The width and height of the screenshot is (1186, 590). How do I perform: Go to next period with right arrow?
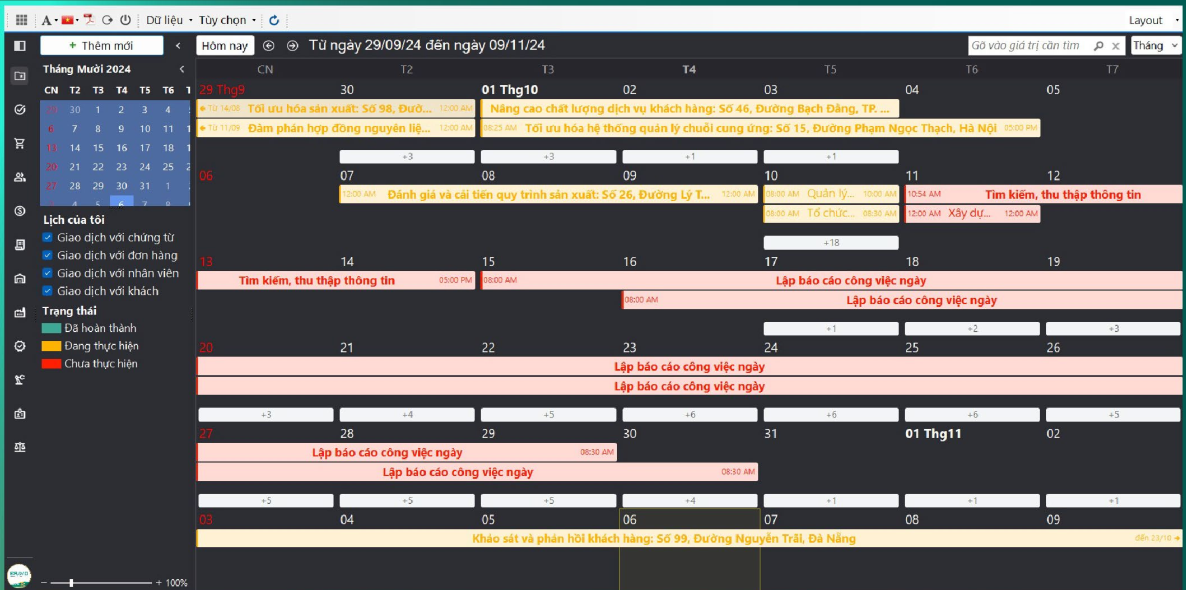click(292, 46)
